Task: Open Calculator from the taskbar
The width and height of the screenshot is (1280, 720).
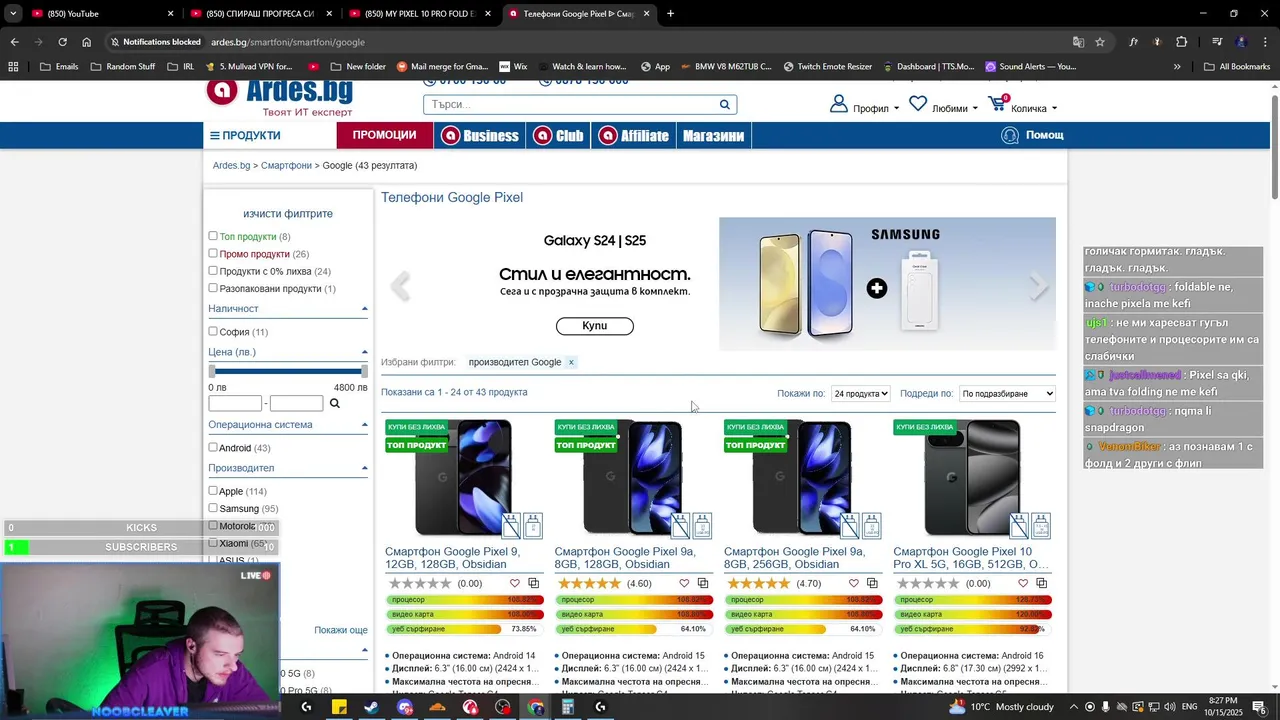Action: (x=567, y=707)
